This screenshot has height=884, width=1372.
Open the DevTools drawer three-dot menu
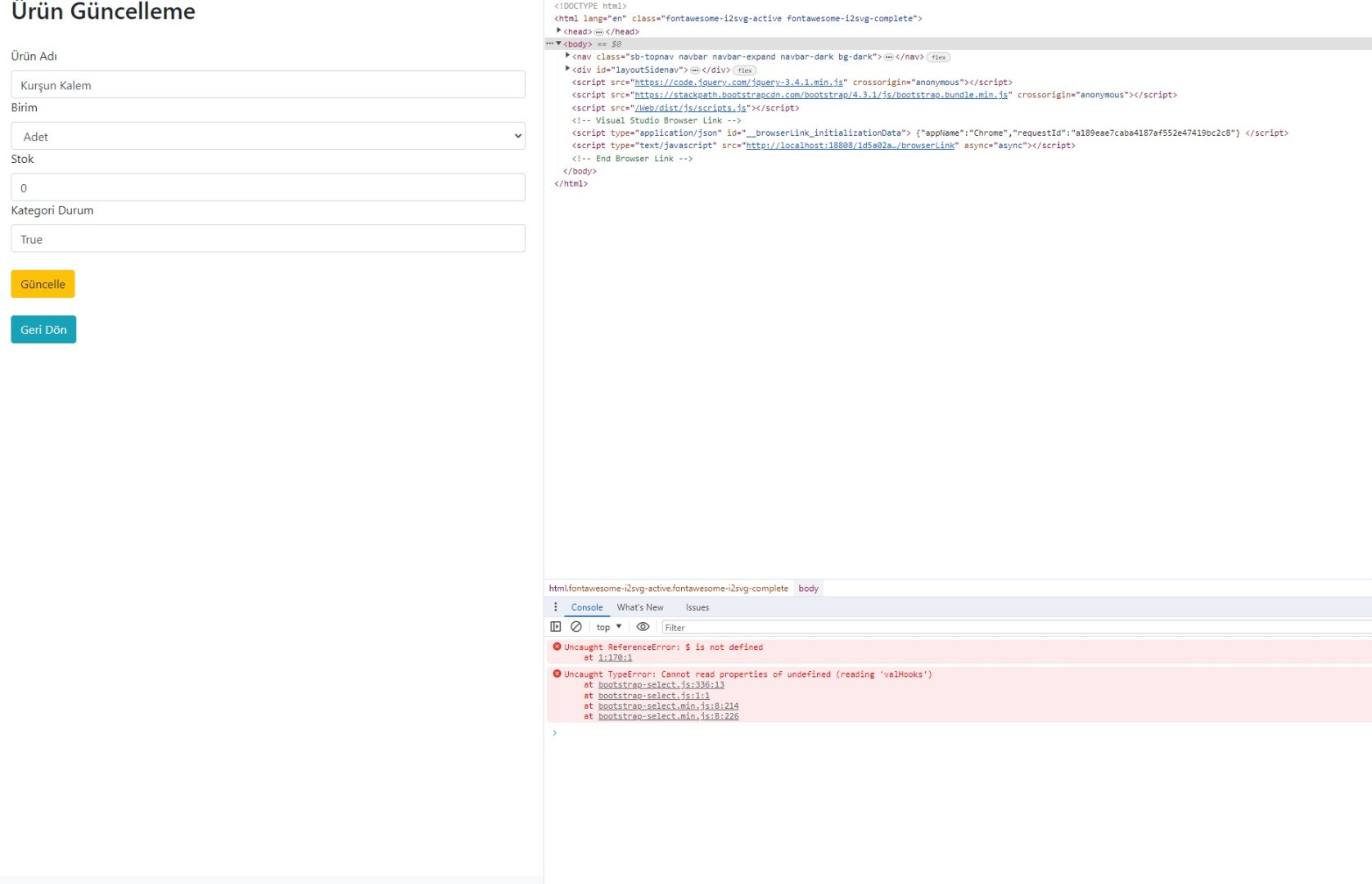point(555,607)
